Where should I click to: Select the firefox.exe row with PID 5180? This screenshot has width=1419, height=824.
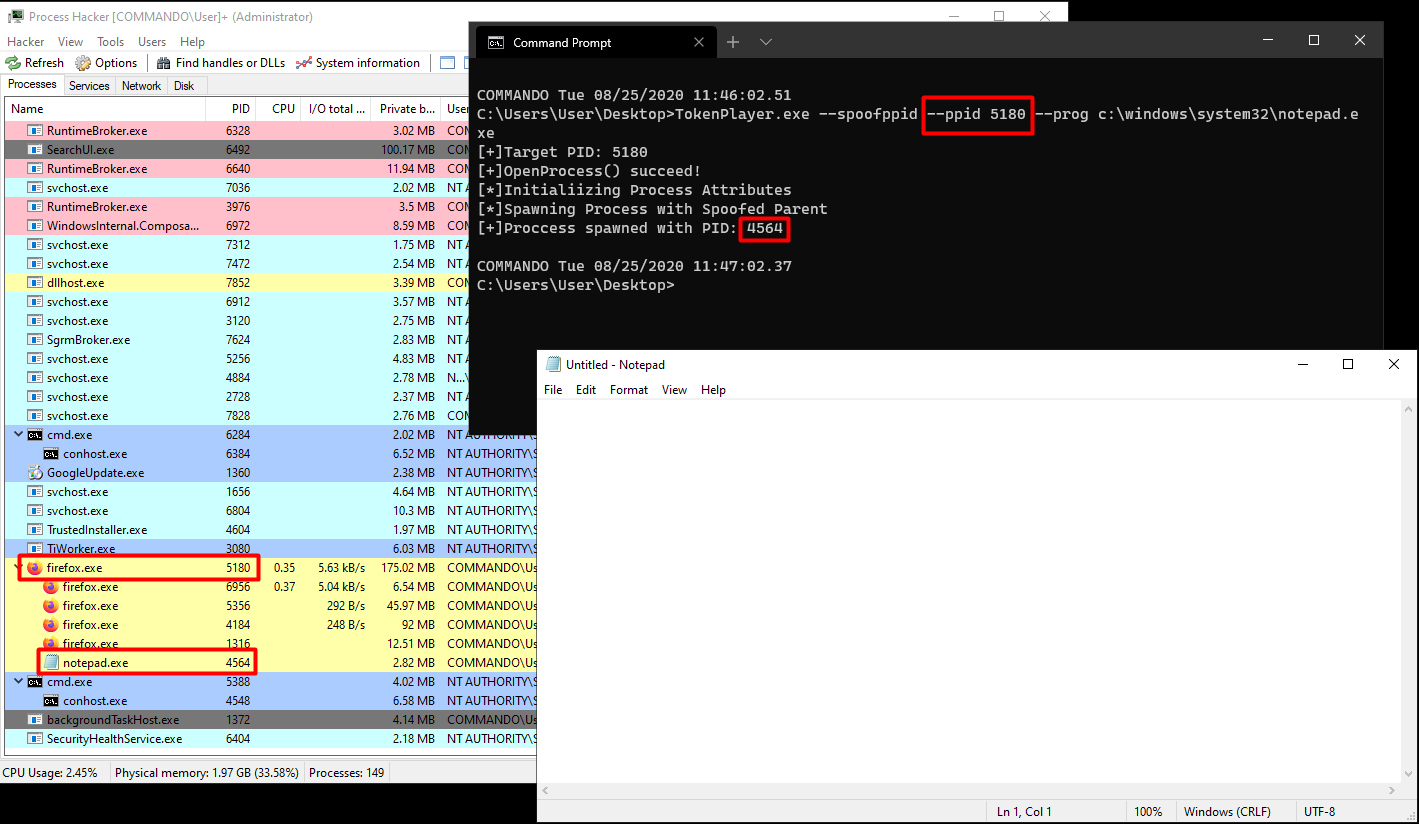271,568
